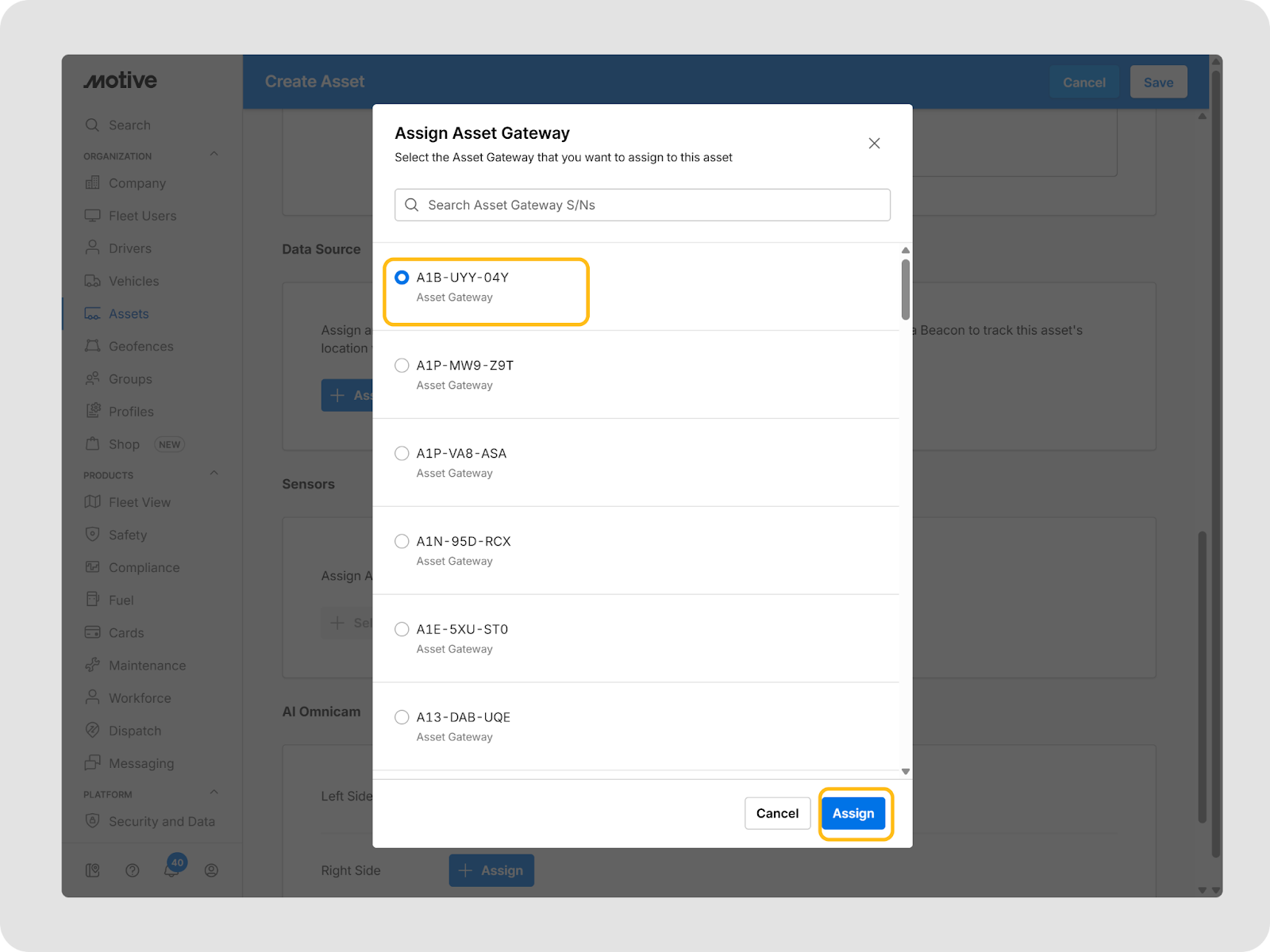
Task: Focus the Search Asset Gateway S/Ns field
Action: 642,205
